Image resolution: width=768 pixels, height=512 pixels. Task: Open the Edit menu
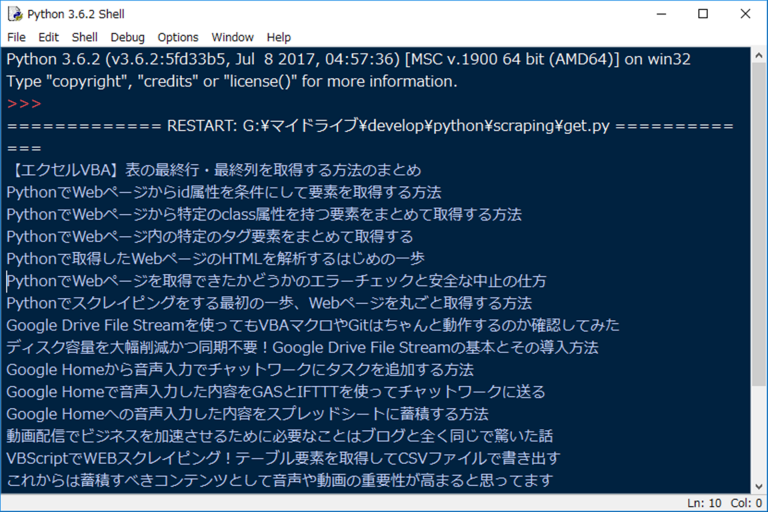[50, 37]
